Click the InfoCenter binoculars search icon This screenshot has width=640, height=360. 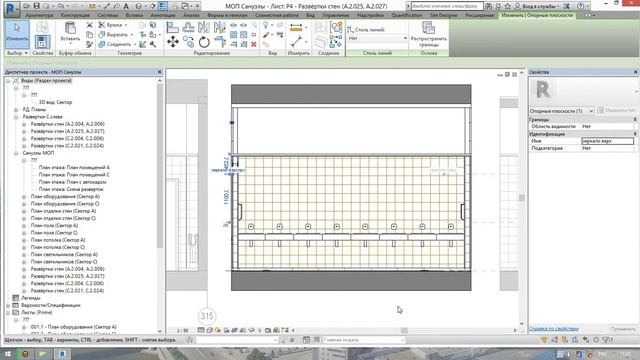click(x=489, y=6)
